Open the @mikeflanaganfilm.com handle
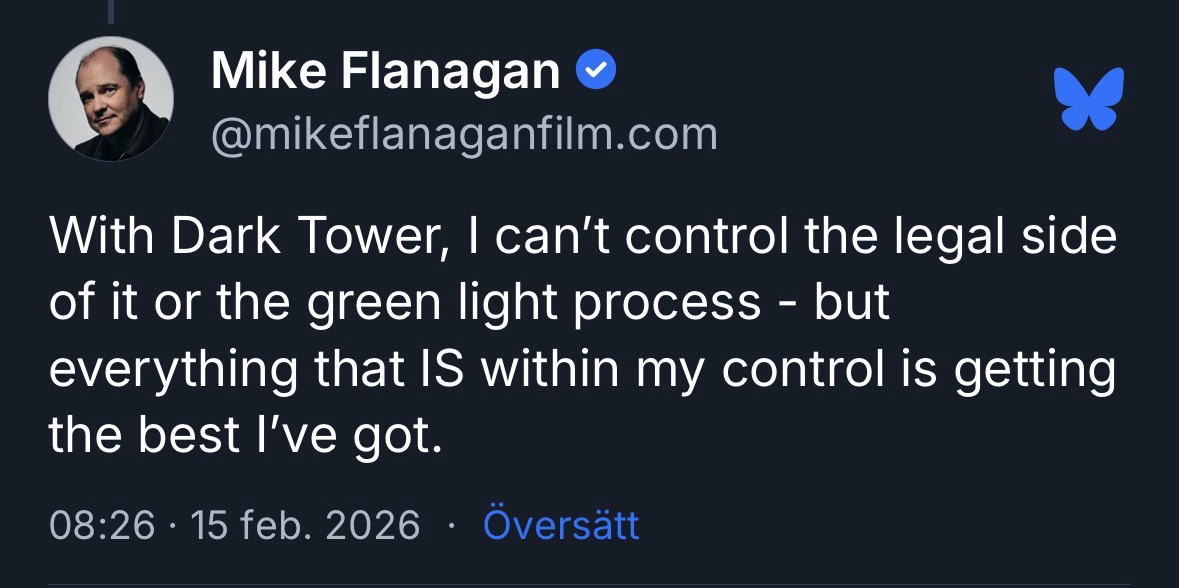Viewport: 1179px width, 588px height. pos(464,133)
